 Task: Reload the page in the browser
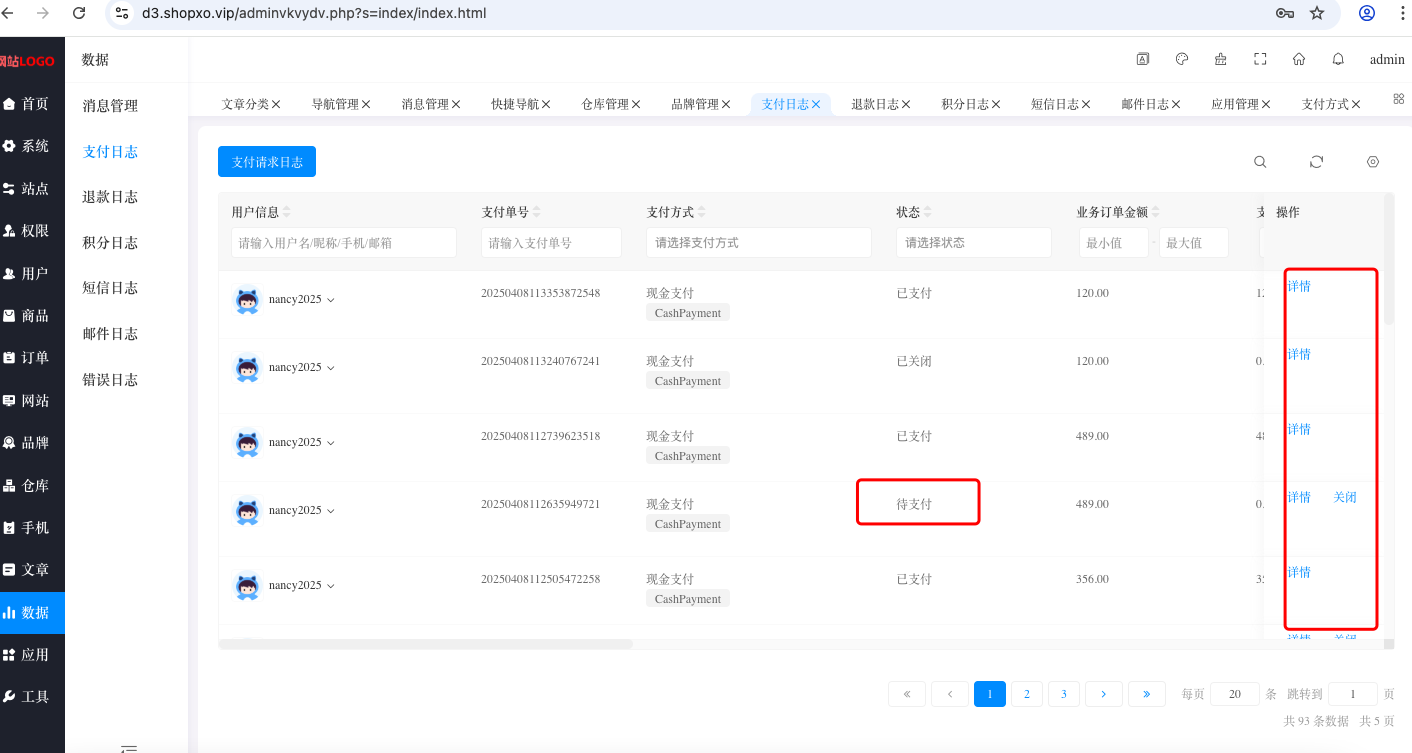[79, 13]
